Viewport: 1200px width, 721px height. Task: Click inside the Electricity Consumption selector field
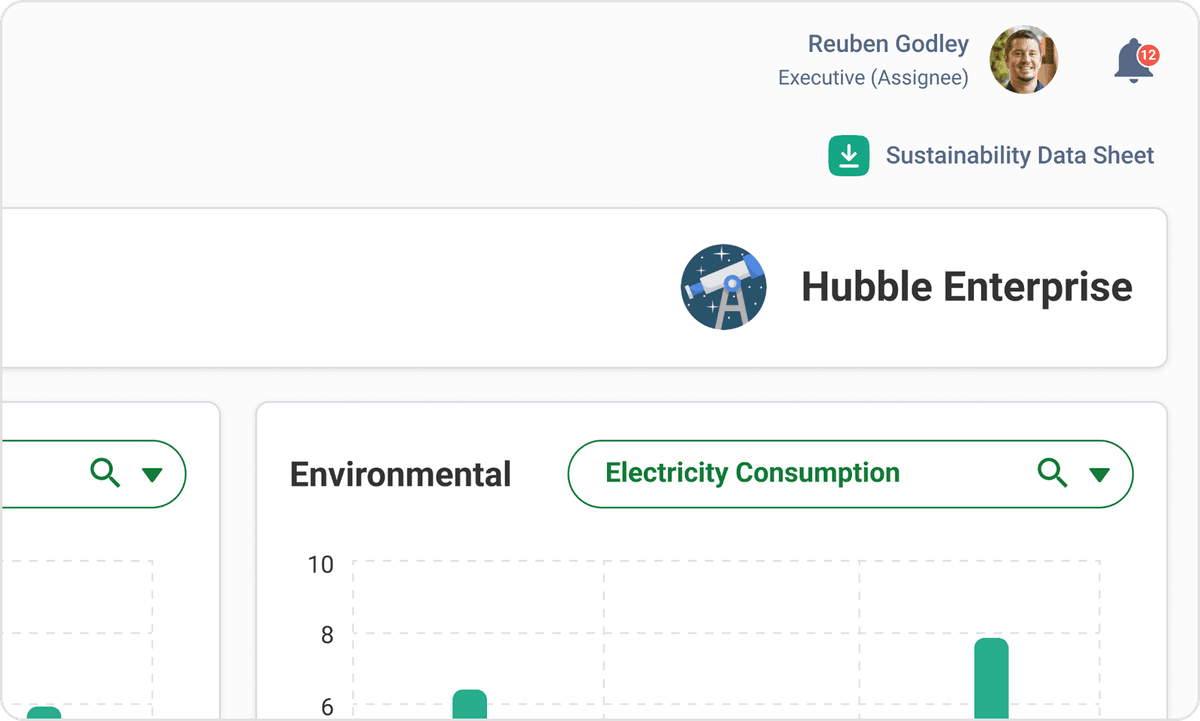850,474
